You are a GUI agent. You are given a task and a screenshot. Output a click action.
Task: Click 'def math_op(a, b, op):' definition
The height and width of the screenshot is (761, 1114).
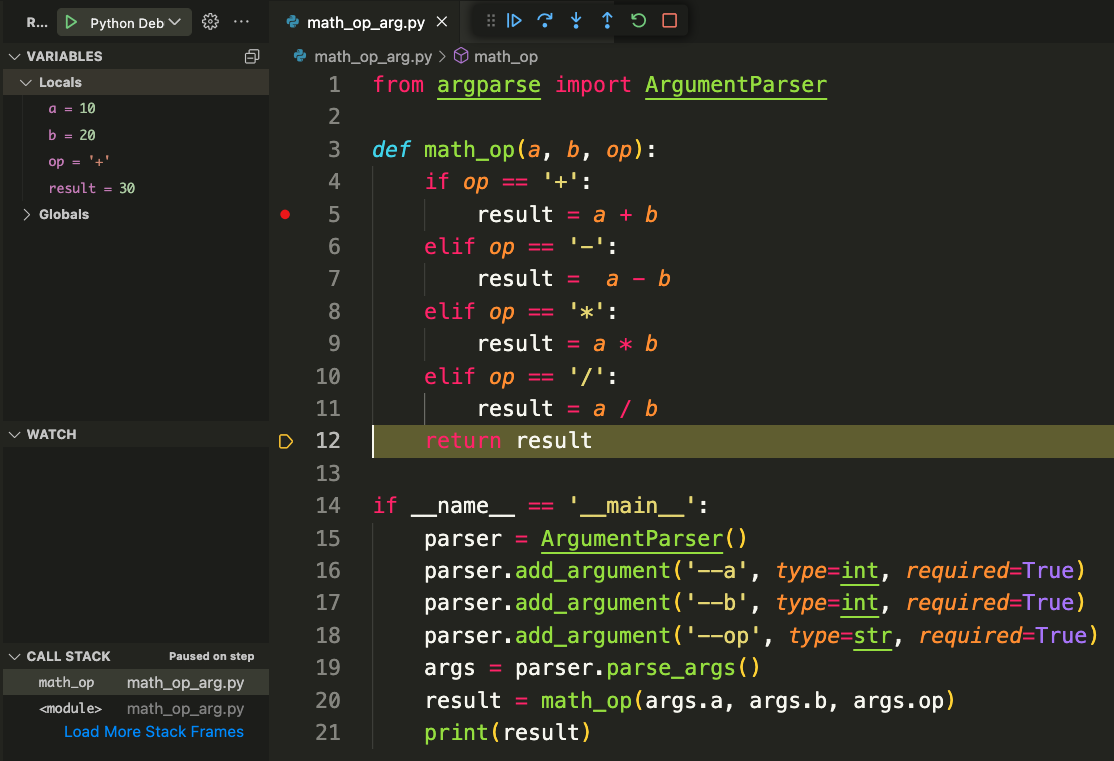(514, 150)
